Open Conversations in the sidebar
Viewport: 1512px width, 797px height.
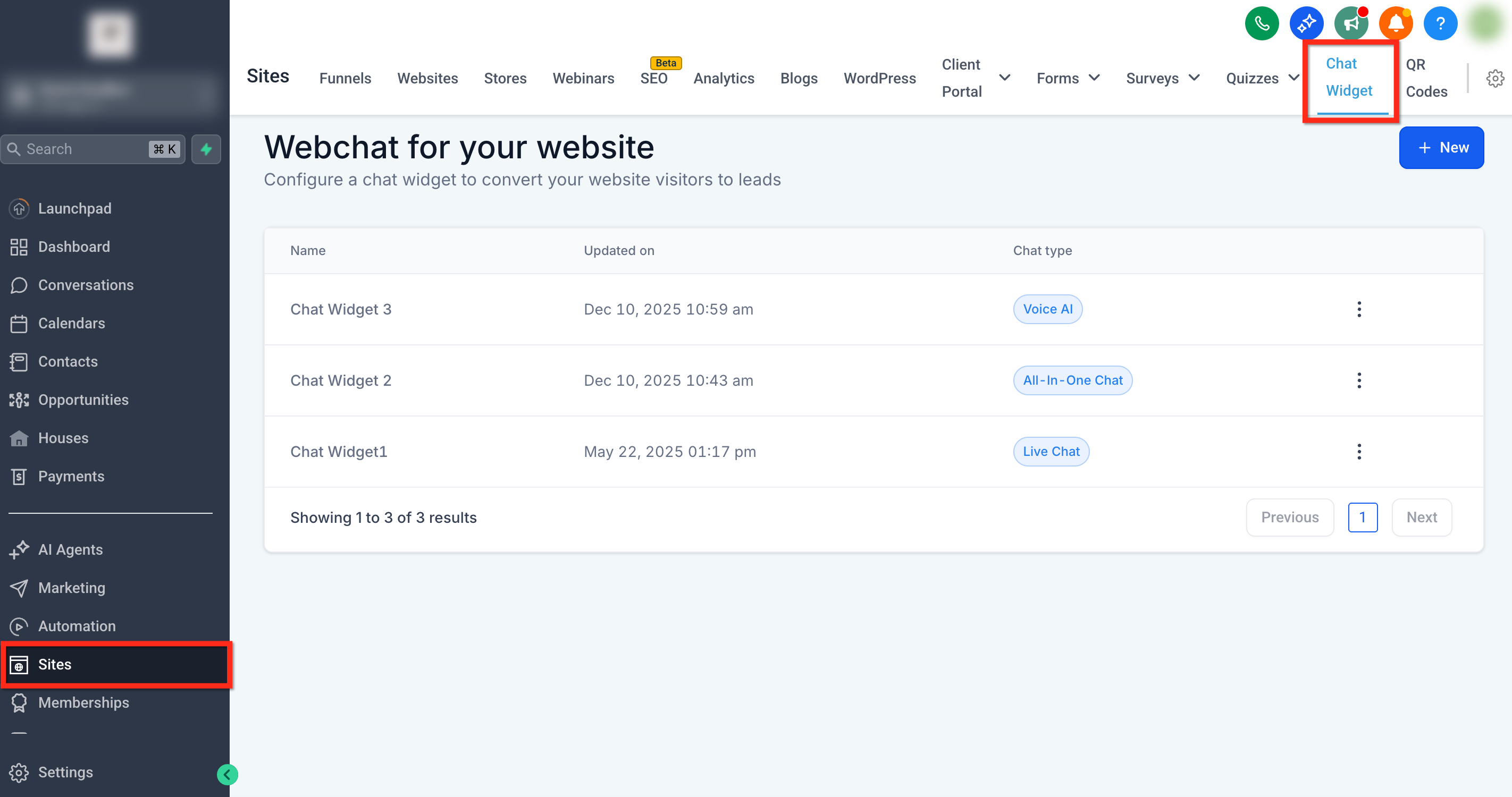coord(86,285)
